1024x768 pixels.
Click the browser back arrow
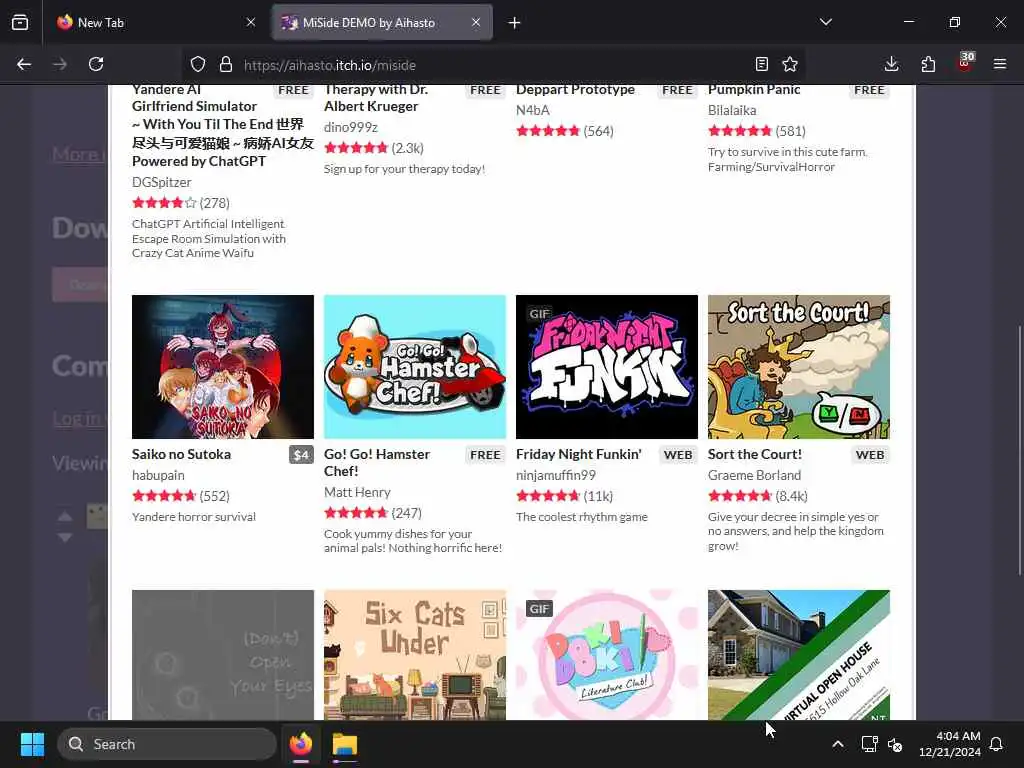pos(24,64)
